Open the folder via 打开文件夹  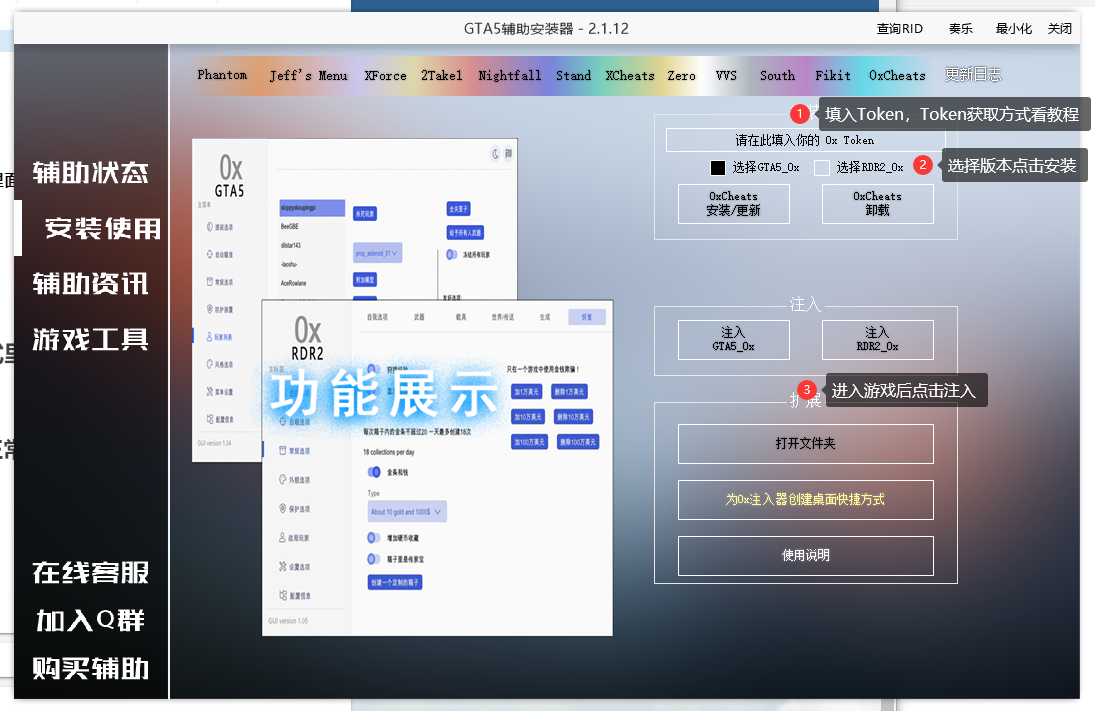805,444
